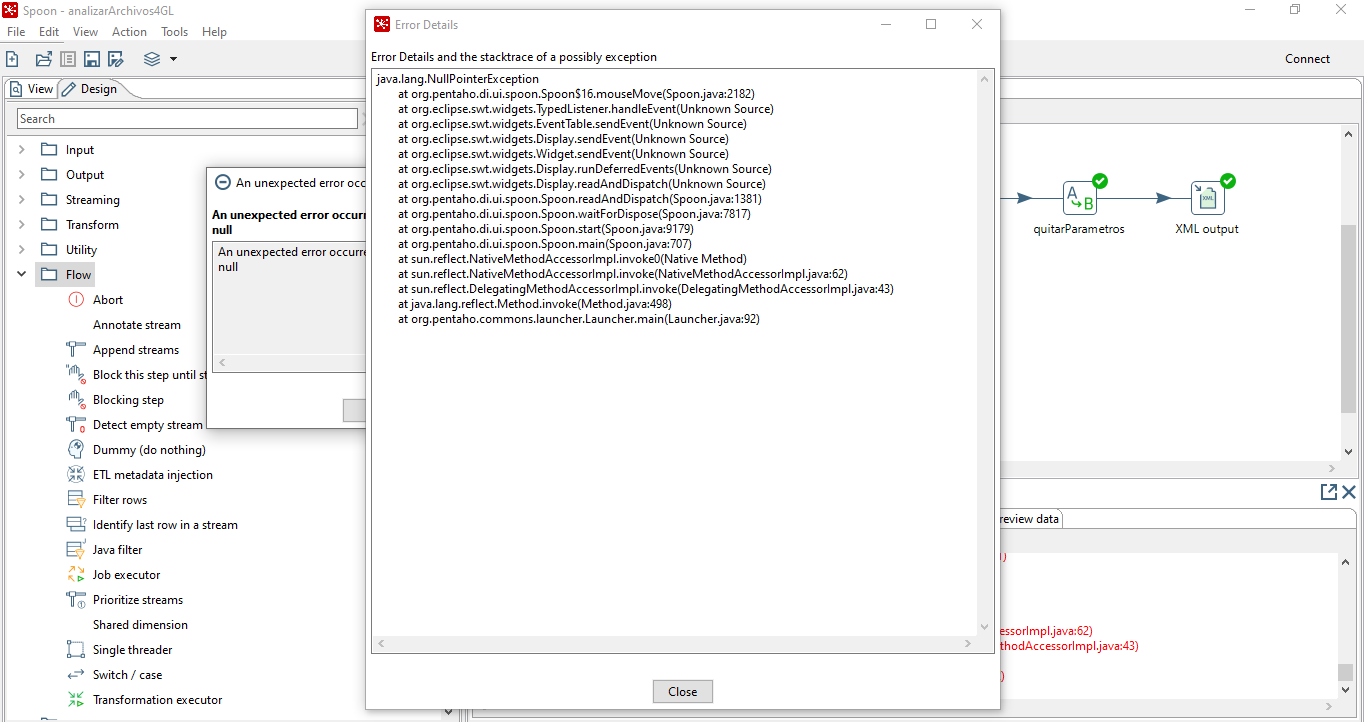Expand the Input folder
The width and height of the screenshot is (1364, 722).
[22, 149]
